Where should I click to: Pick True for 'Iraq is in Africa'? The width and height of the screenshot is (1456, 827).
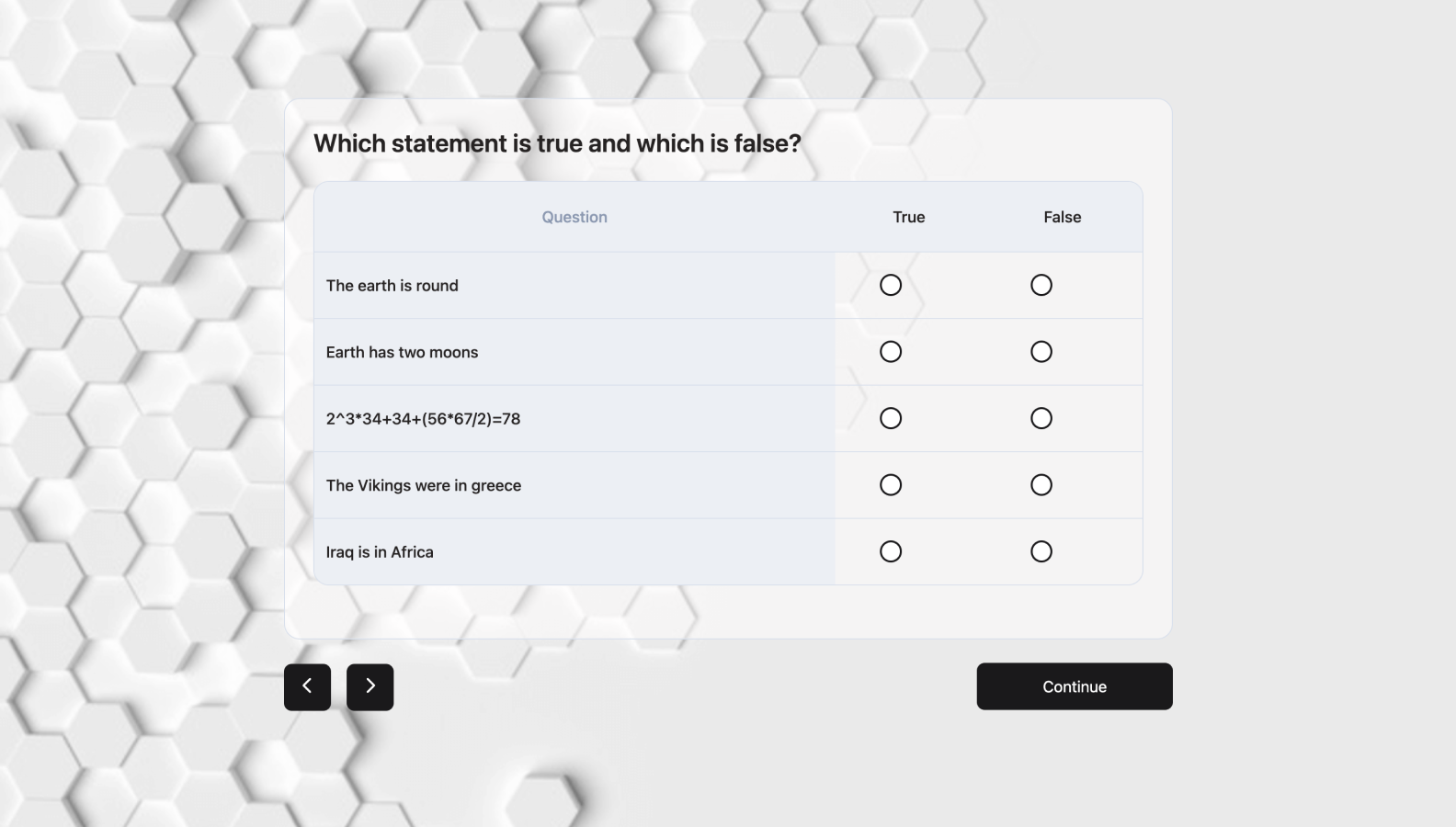coord(891,551)
